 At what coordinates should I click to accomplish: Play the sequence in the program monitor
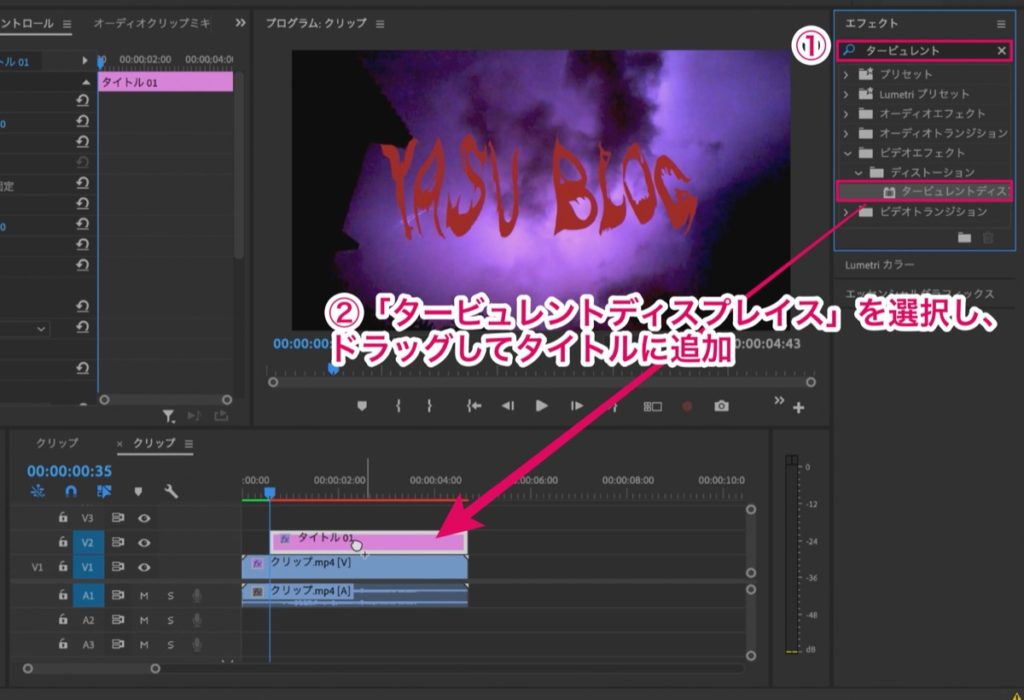tap(541, 406)
